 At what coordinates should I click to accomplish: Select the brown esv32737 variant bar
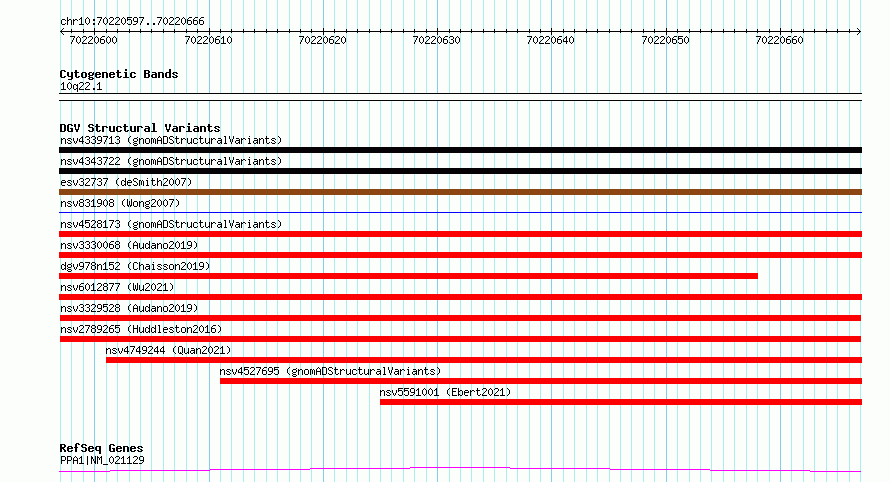point(460,192)
